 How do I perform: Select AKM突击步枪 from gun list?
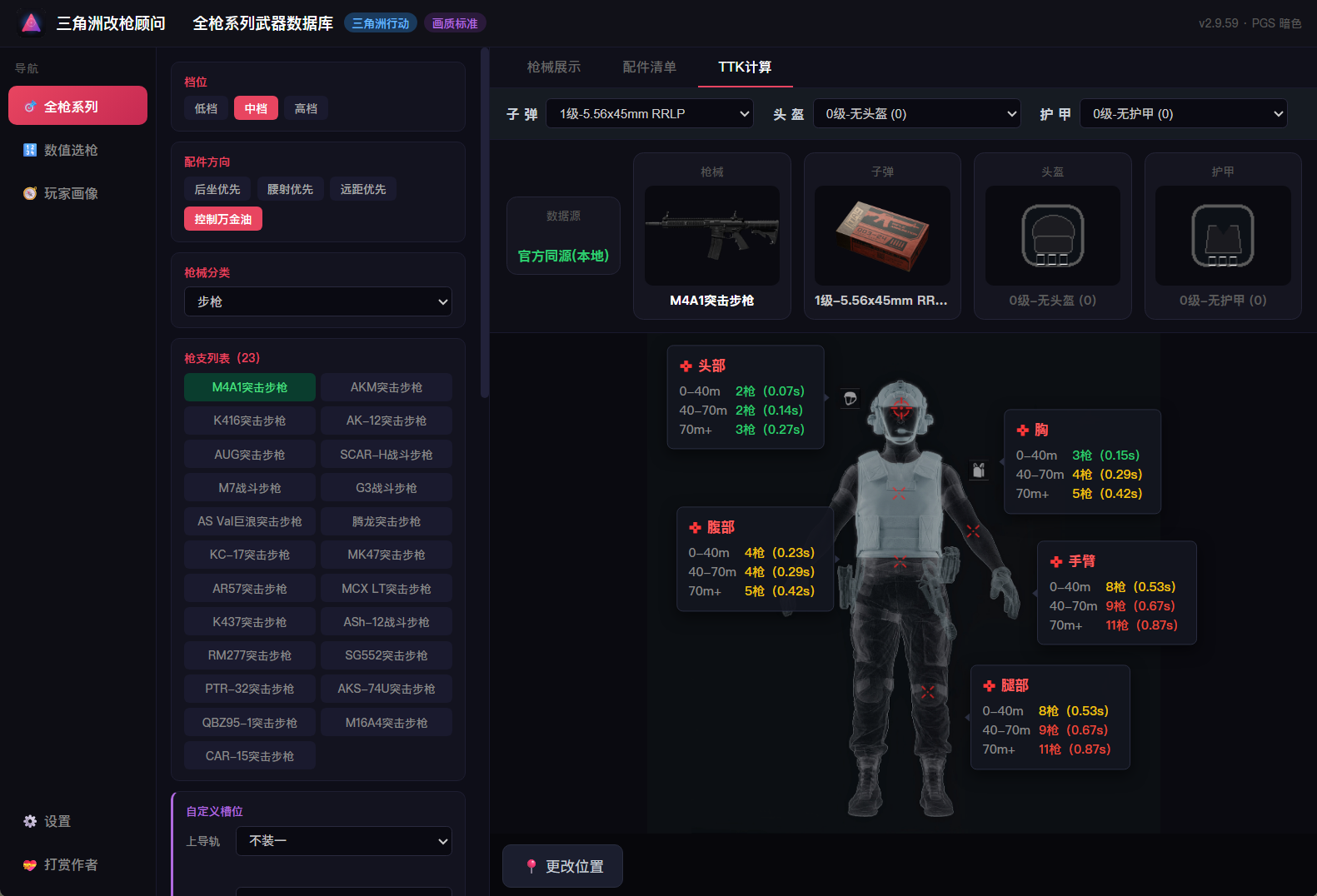[x=387, y=387]
